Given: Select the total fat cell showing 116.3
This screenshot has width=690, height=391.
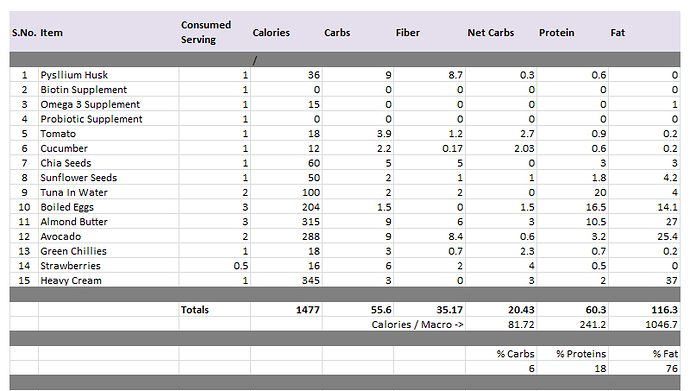Looking at the screenshot, I should (644, 310).
